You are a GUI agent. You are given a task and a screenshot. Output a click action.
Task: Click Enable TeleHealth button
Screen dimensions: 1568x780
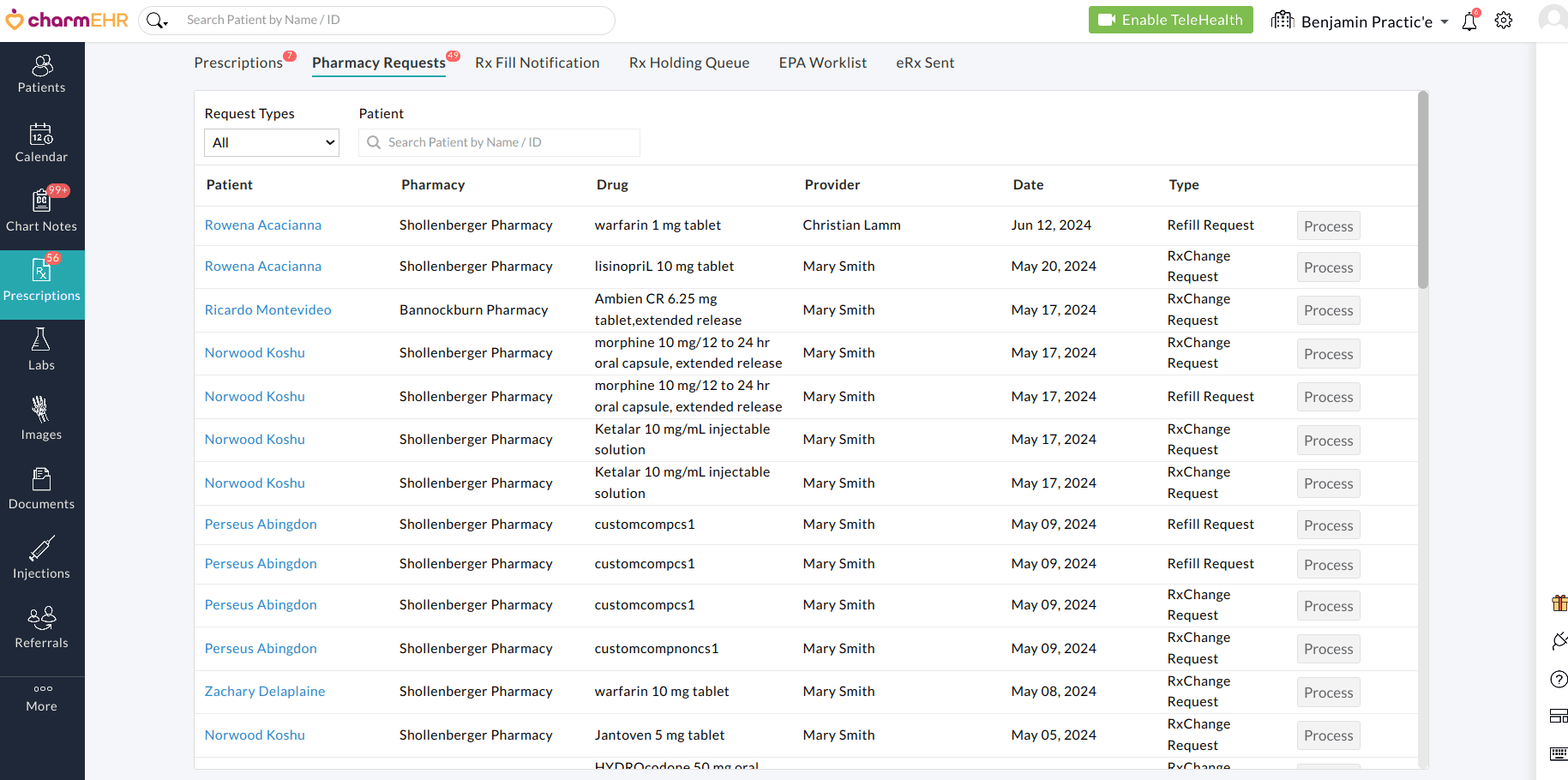(x=1170, y=20)
